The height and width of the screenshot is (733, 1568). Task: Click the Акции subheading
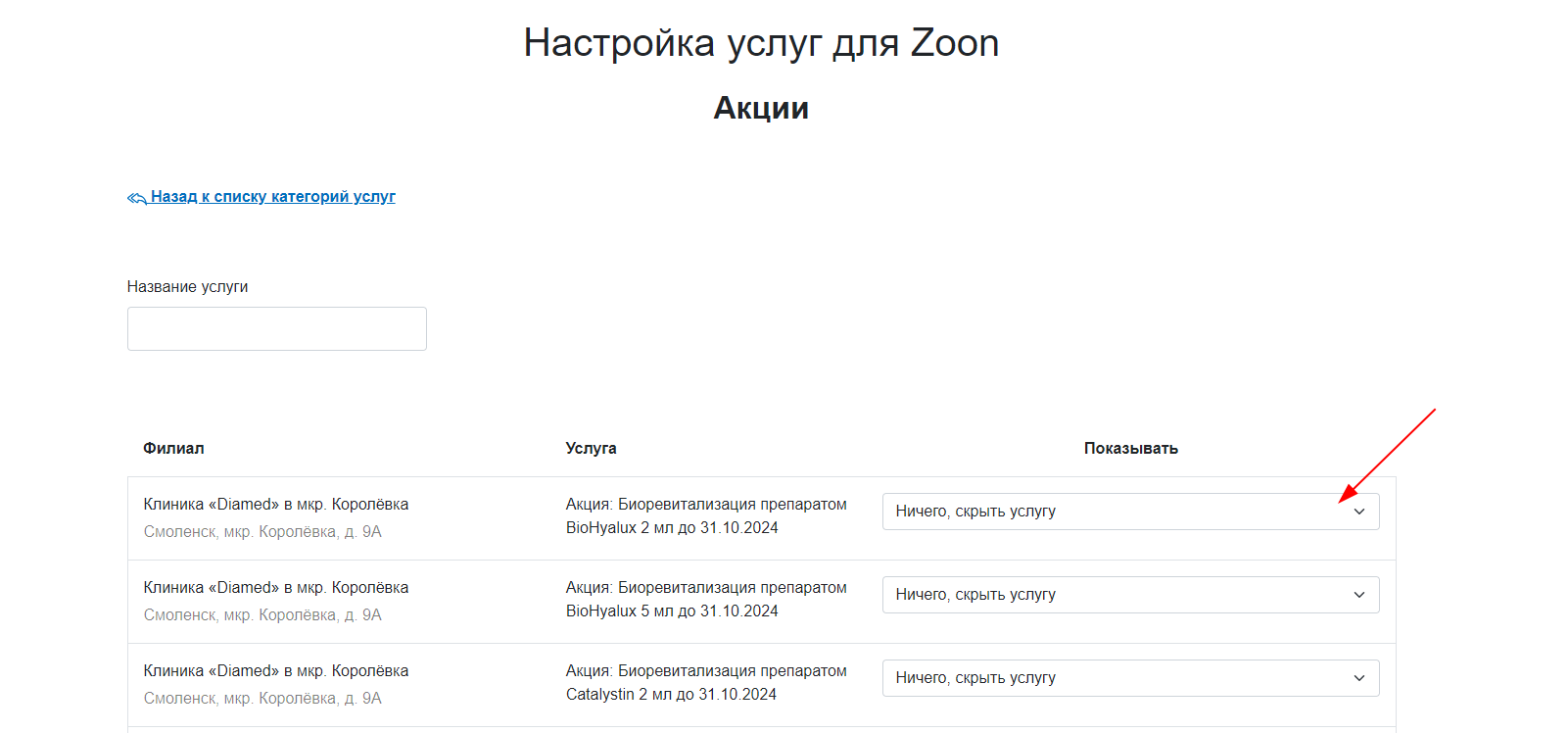tap(761, 108)
